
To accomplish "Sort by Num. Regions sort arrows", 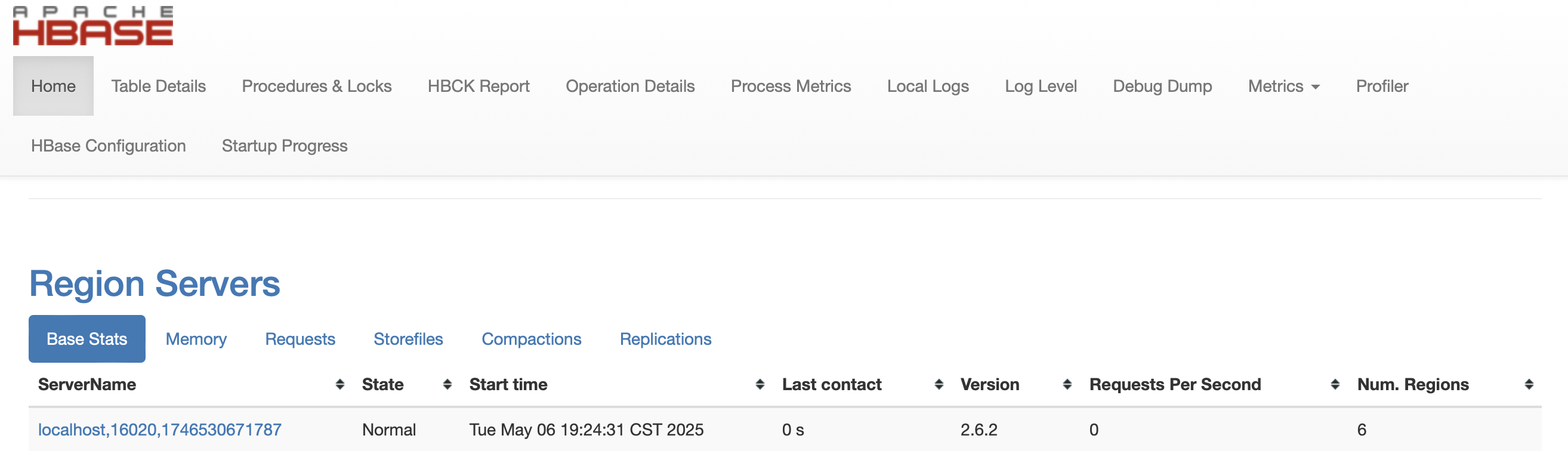I will pyautogui.click(x=1529, y=385).
